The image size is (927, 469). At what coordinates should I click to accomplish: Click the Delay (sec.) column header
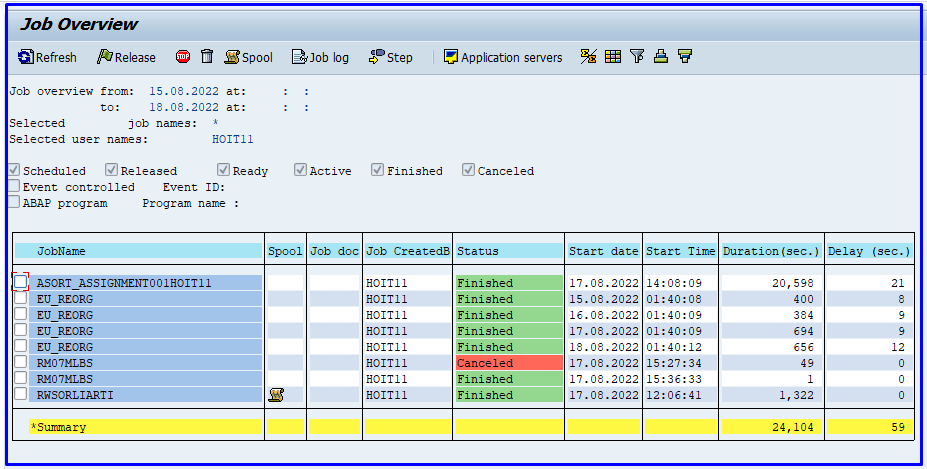tap(869, 251)
